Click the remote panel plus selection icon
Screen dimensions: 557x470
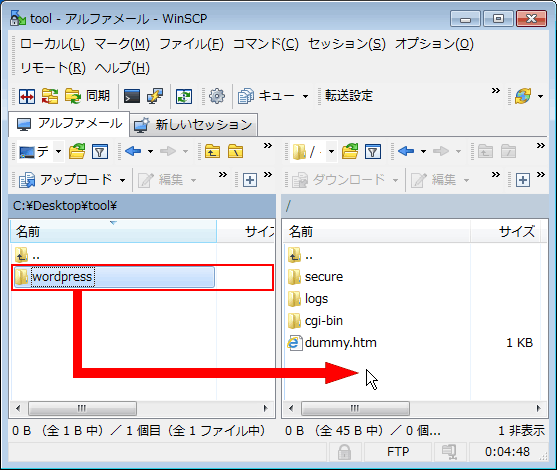point(523,180)
